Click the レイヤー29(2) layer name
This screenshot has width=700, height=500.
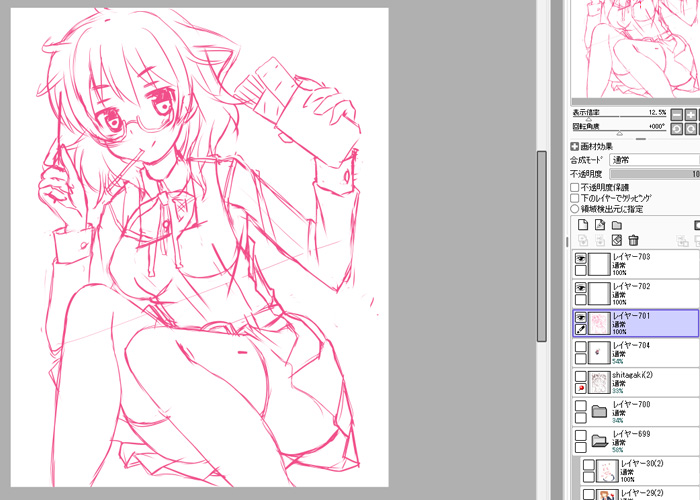click(x=642, y=493)
